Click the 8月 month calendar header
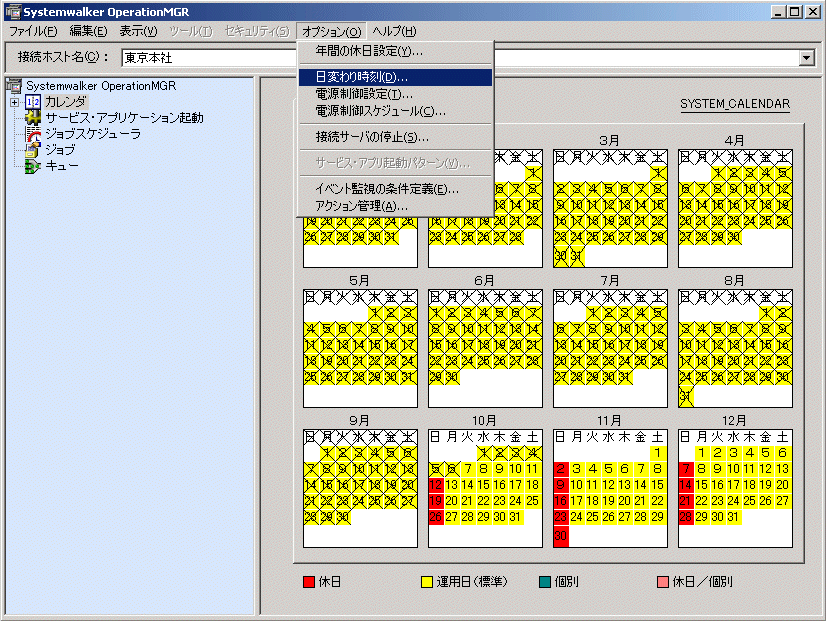Screen dimensions: 826x621 tap(734, 280)
